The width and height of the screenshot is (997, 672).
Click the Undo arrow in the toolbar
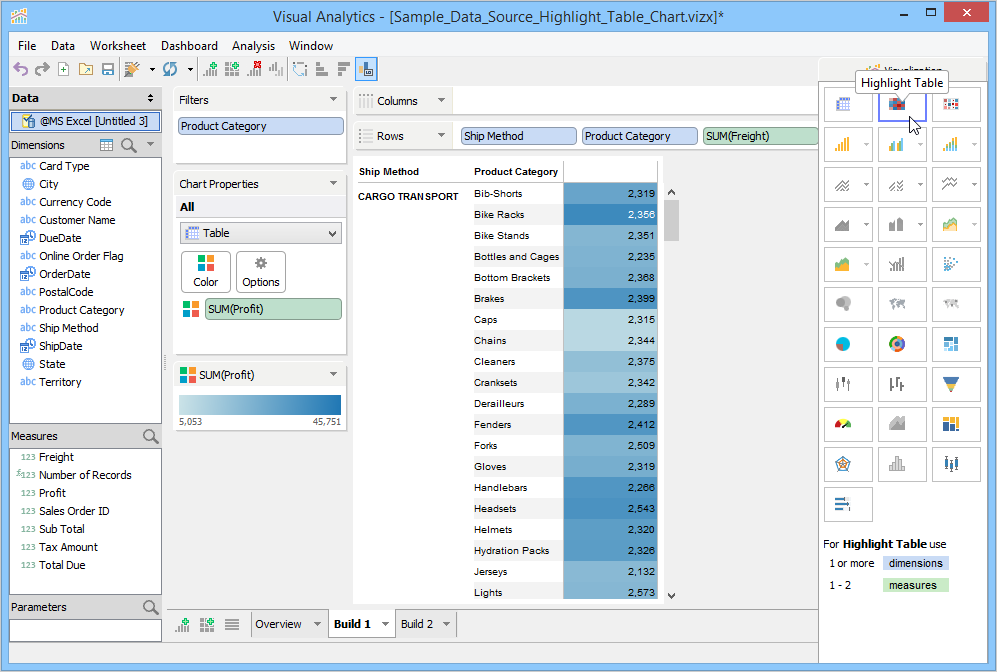coord(20,69)
